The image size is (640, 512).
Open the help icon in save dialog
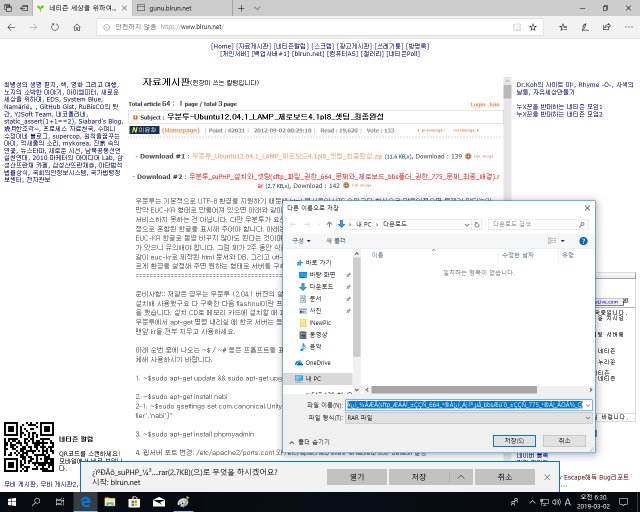point(583,241)
